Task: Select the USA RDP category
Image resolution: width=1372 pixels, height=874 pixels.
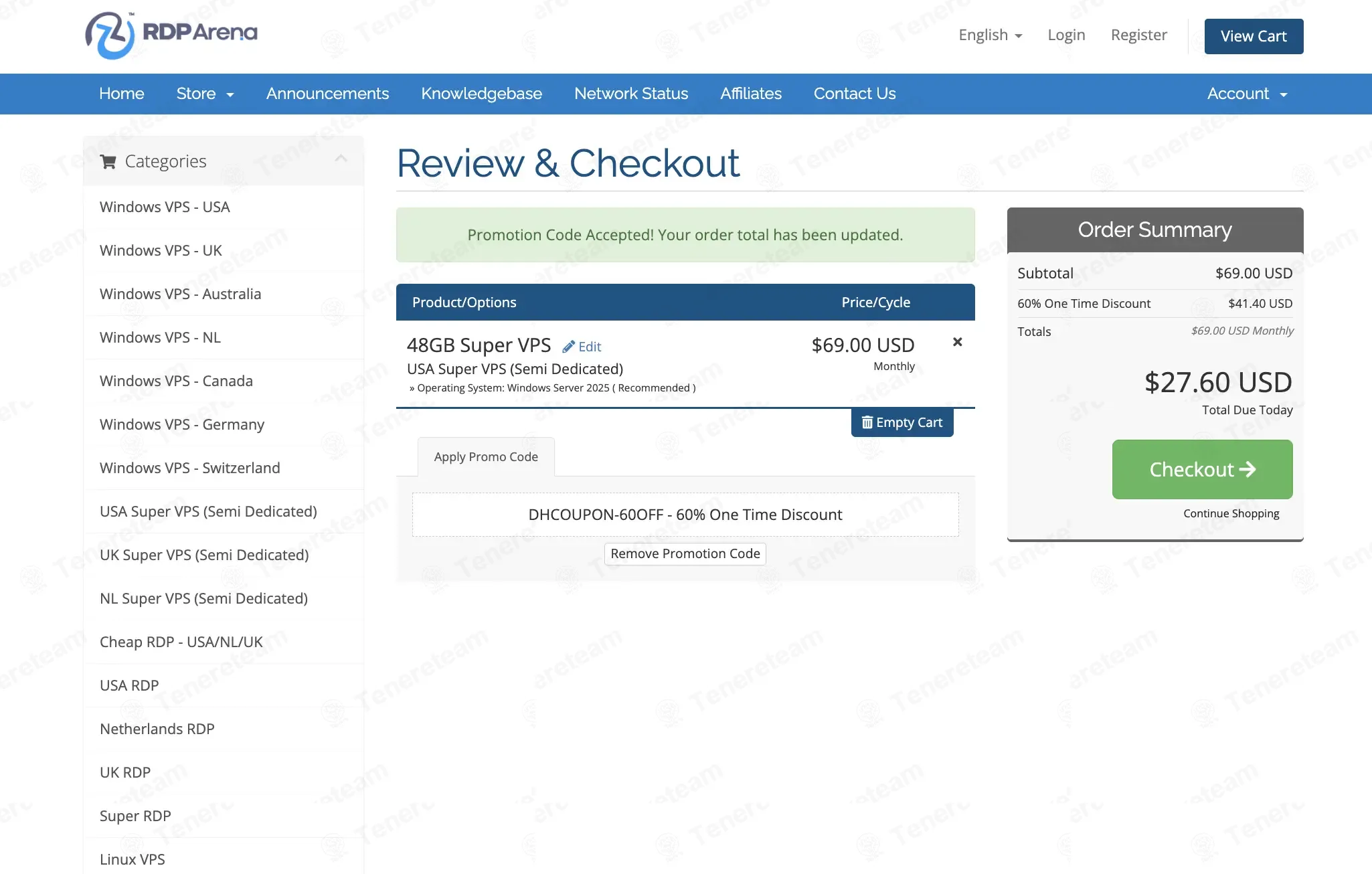Action: (224, 685)
